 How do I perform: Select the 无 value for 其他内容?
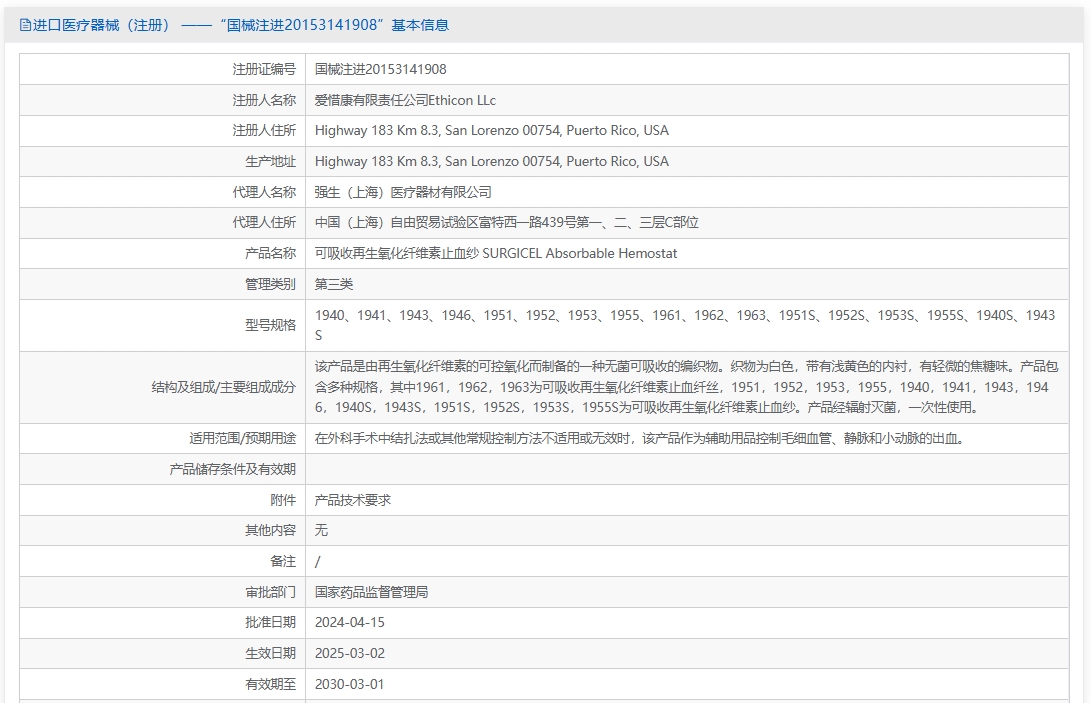click(321, 530)
